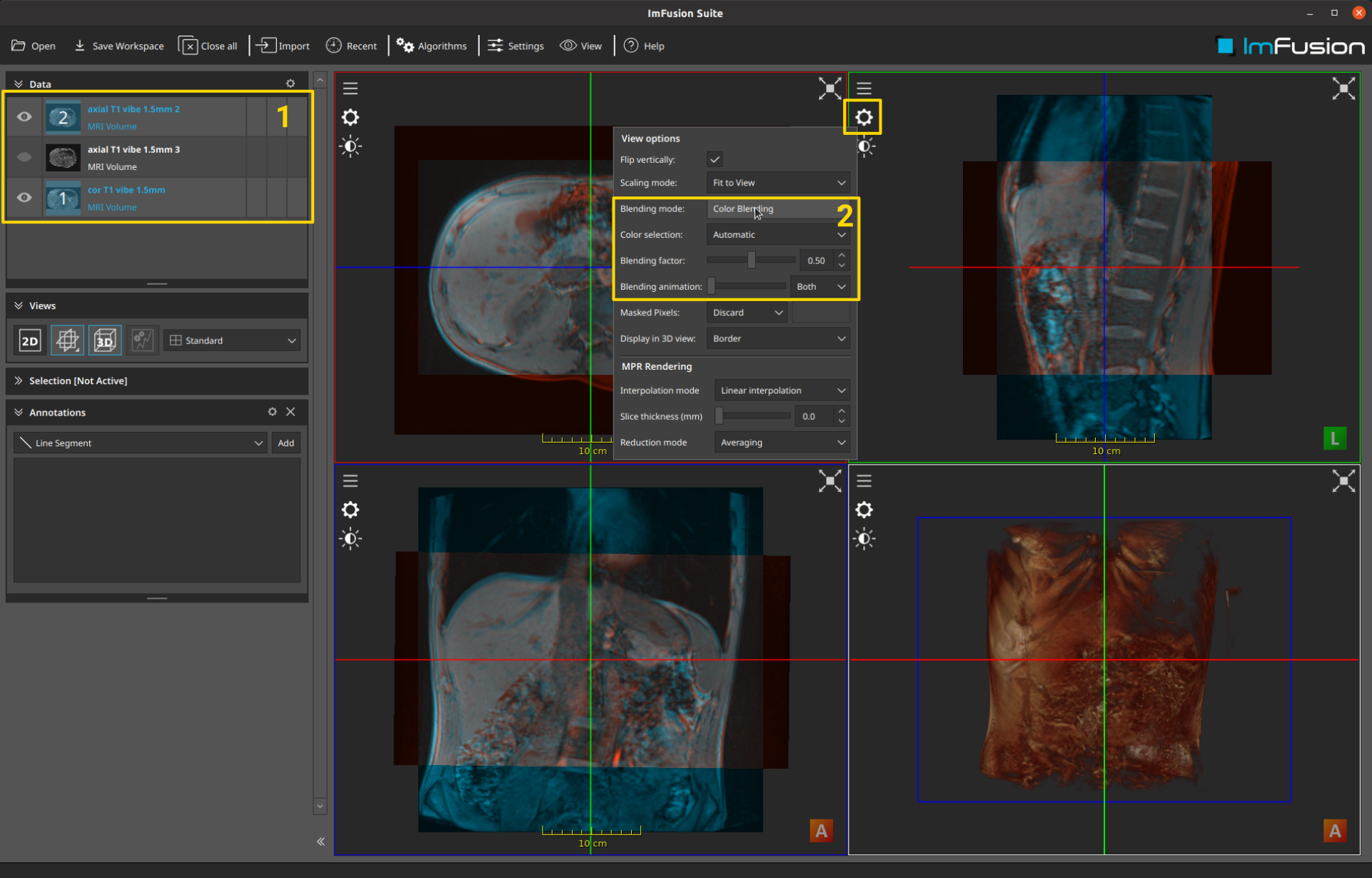Open view options gear in 3D view

coord(864,510)
